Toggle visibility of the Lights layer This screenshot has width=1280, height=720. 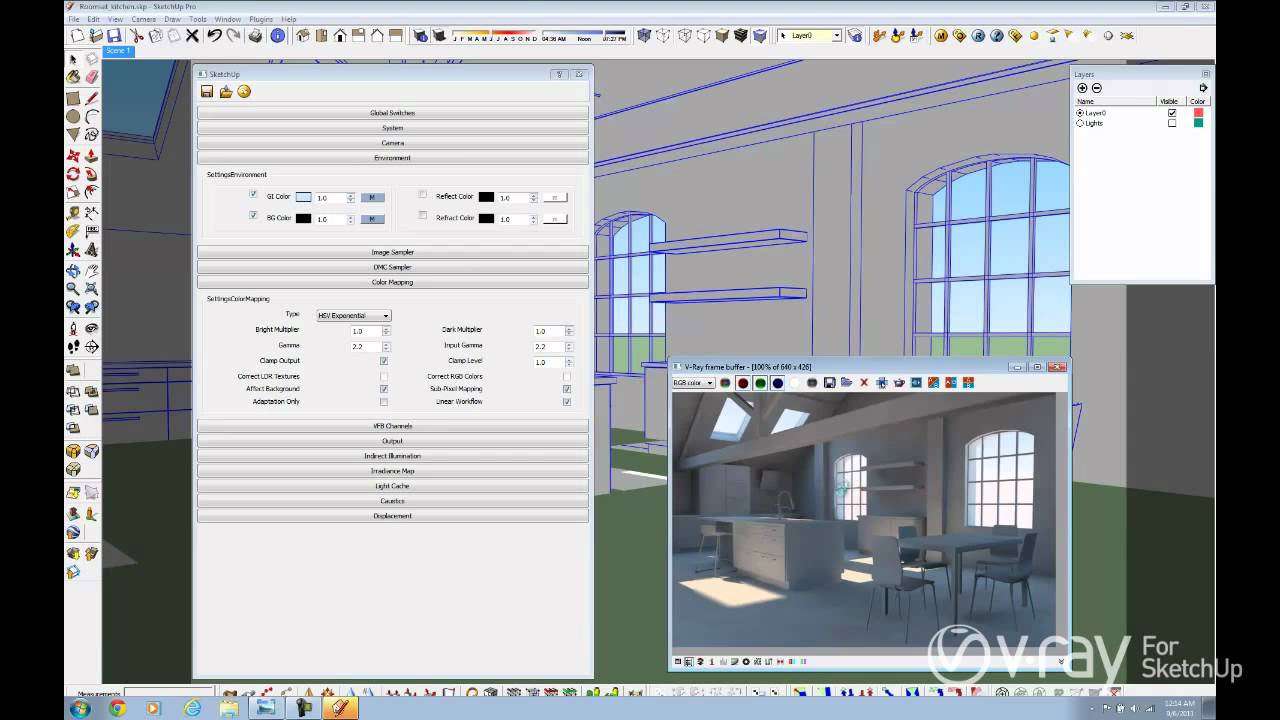[1172, 123]
